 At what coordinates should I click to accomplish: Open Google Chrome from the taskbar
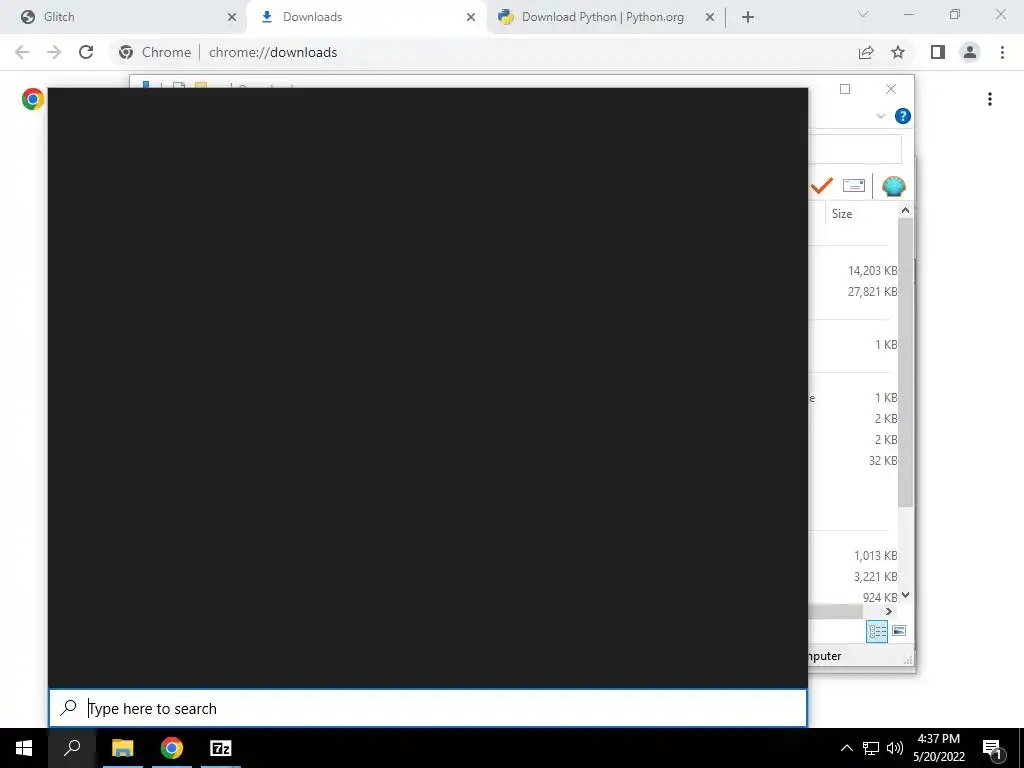(x=172, y=748)
